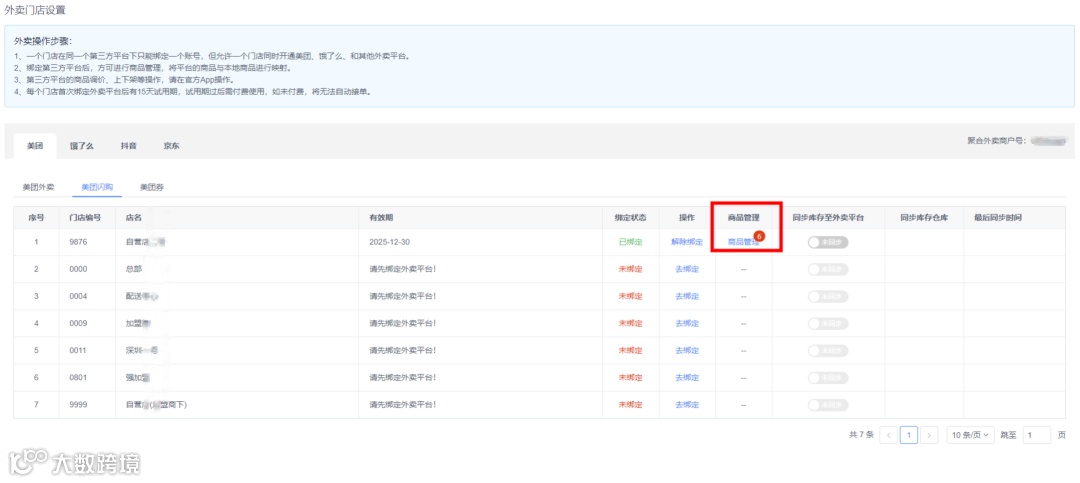Click the green 已绑定 status for store 9876

click(630, 242)
